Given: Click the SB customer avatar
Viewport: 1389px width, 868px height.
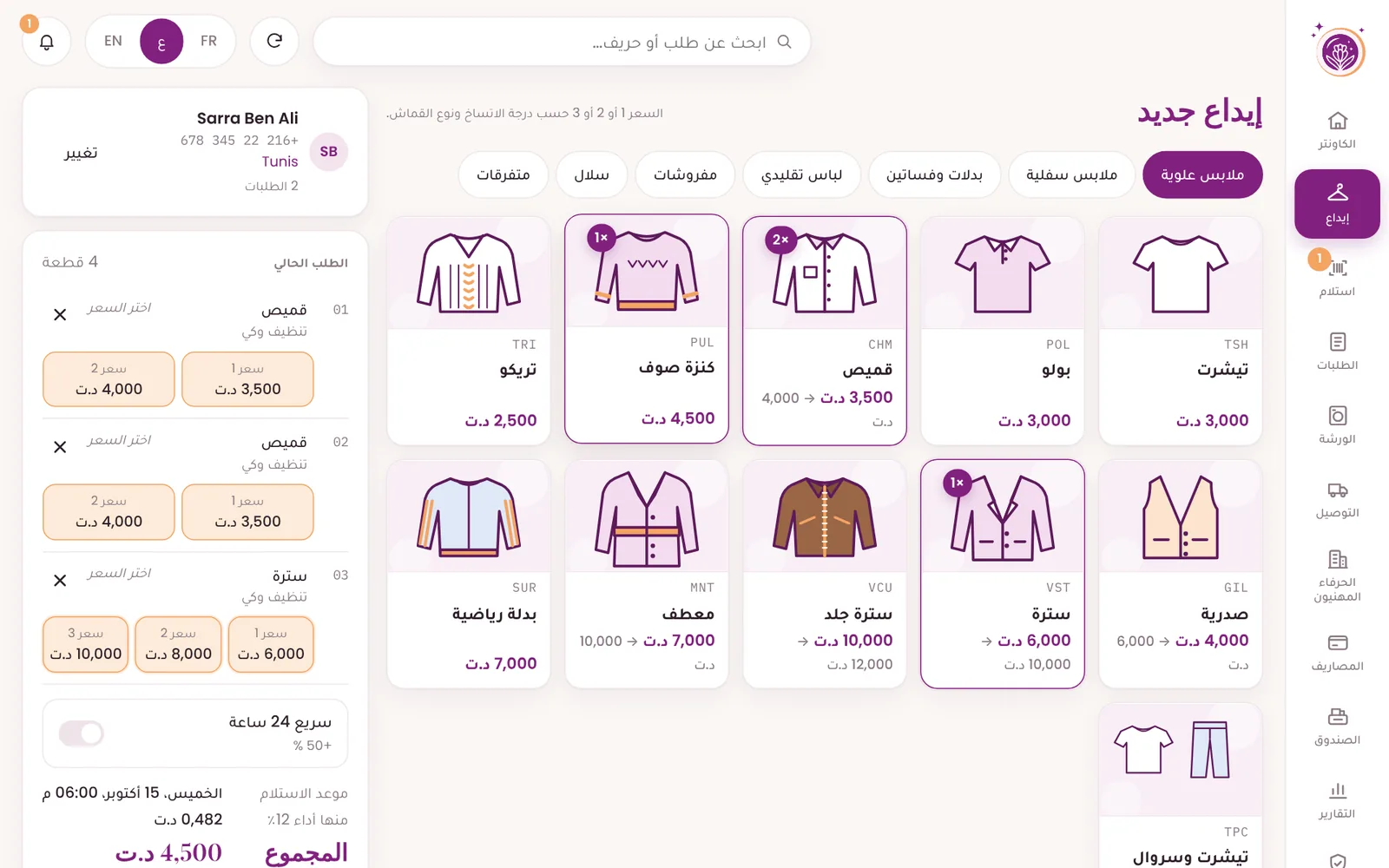Looking at the screenshot, I should tap(328, 152).
